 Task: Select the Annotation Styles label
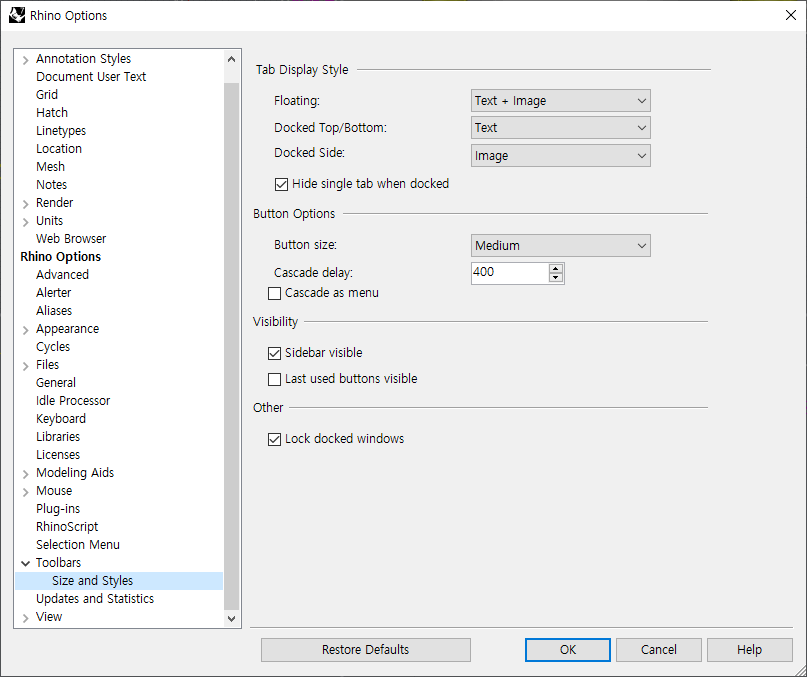(83, 59)
